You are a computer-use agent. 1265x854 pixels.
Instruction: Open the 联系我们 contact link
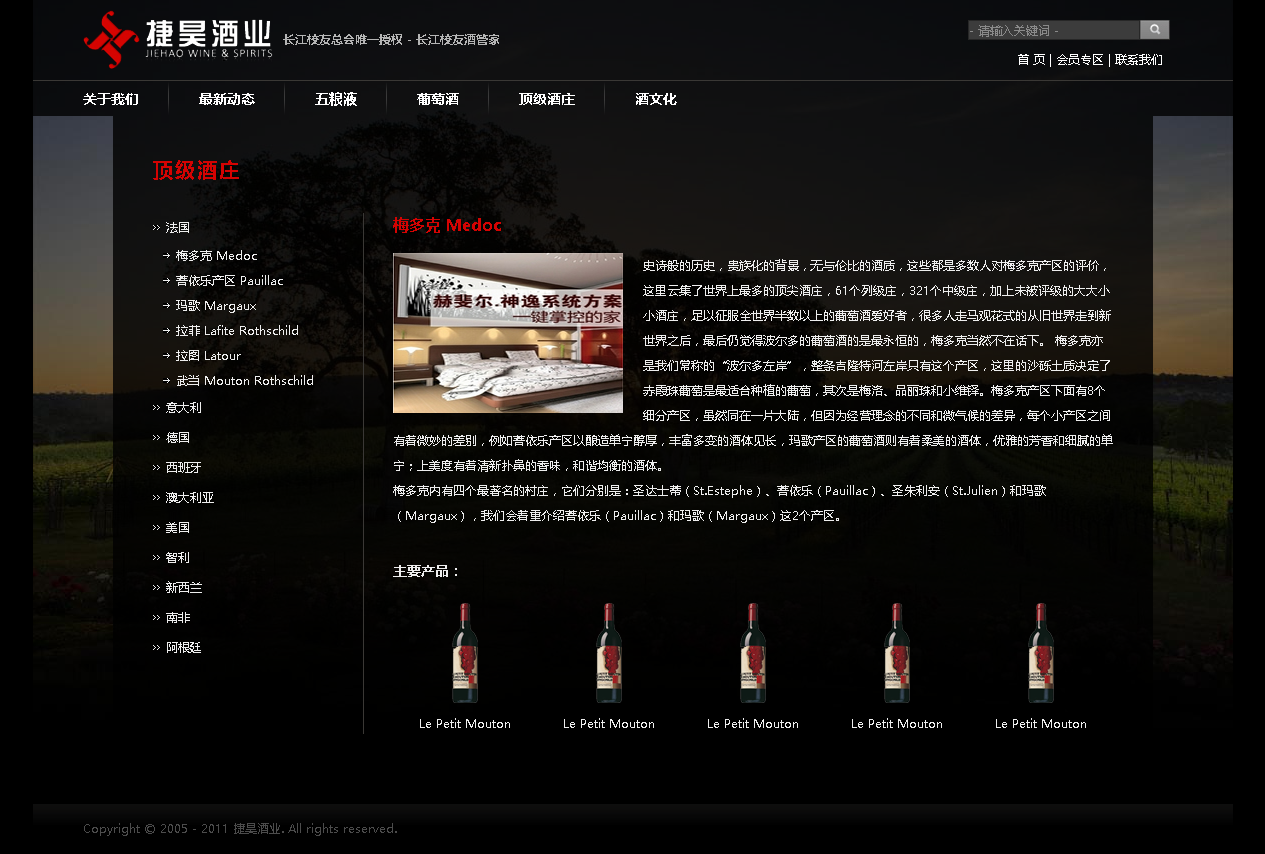tap(1139, 60)
